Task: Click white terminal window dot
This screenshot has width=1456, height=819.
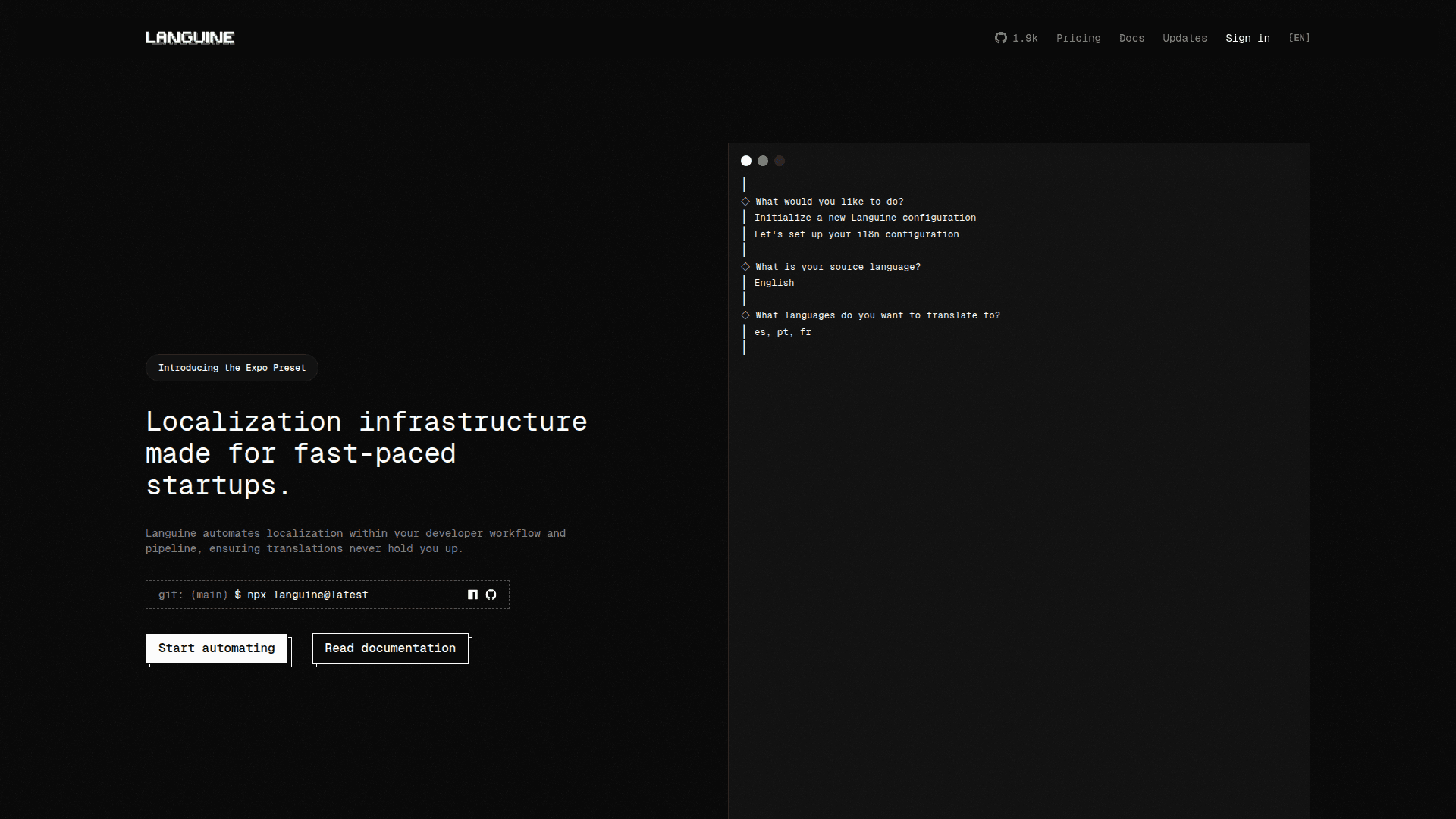Action: [746, 161]
